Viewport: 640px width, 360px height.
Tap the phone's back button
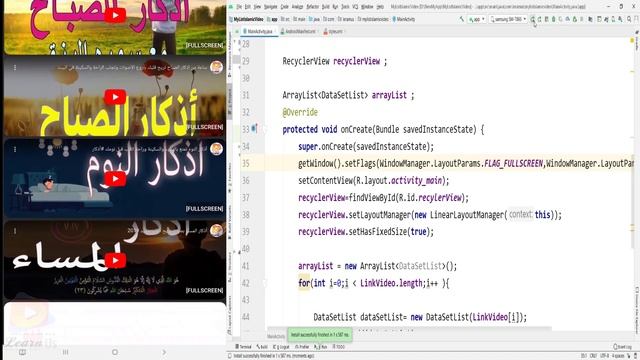click(164, 352)
